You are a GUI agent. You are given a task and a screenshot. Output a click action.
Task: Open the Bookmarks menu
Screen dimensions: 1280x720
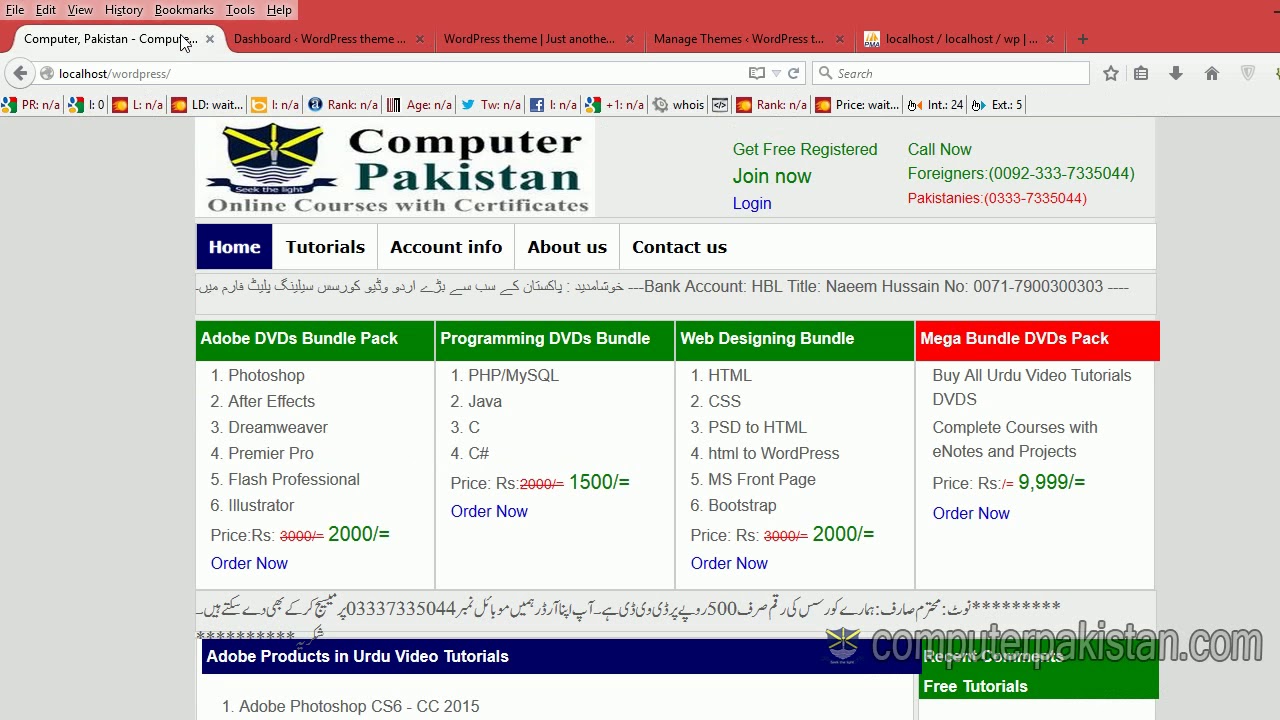[x=184, y=10]
